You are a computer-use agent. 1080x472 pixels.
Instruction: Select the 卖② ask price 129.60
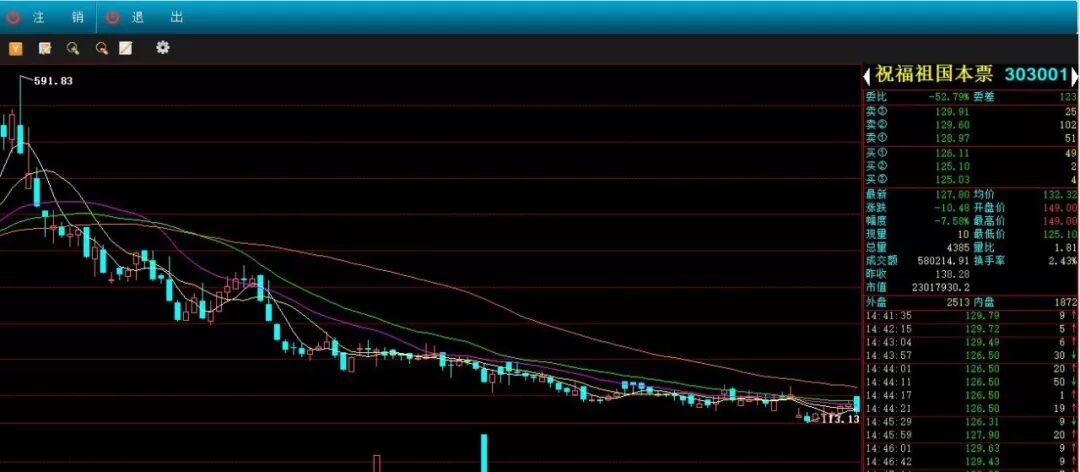pos(955,125)
